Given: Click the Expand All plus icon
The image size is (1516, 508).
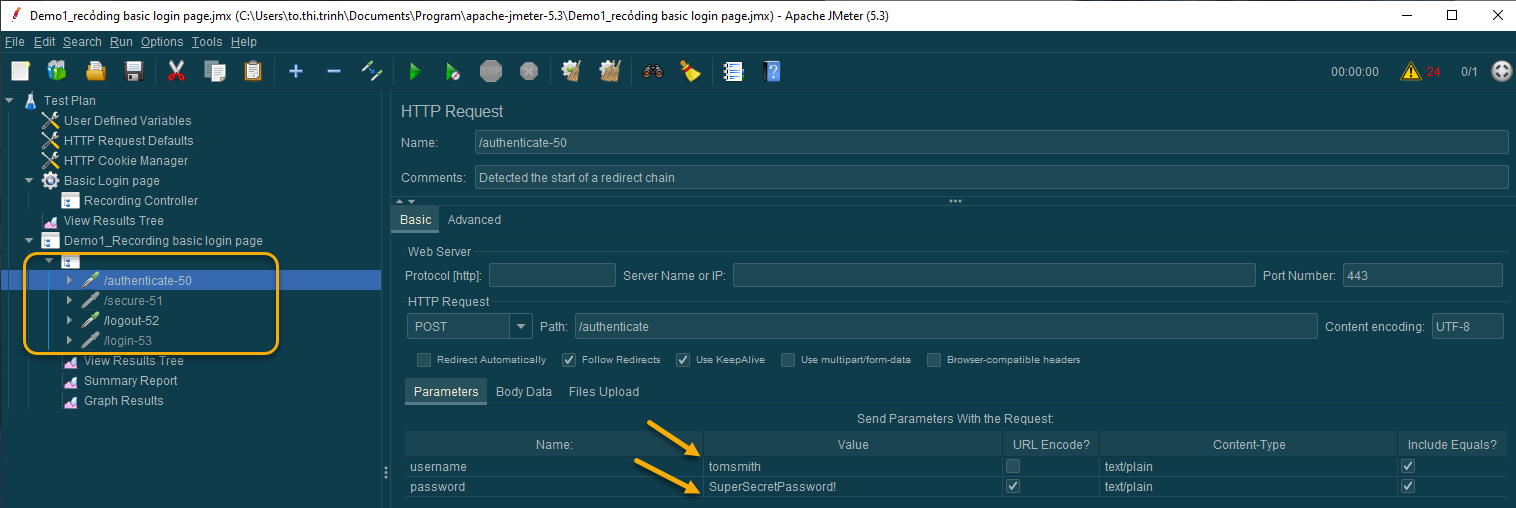Looking at the screenshot, I should tap(296, 71).
